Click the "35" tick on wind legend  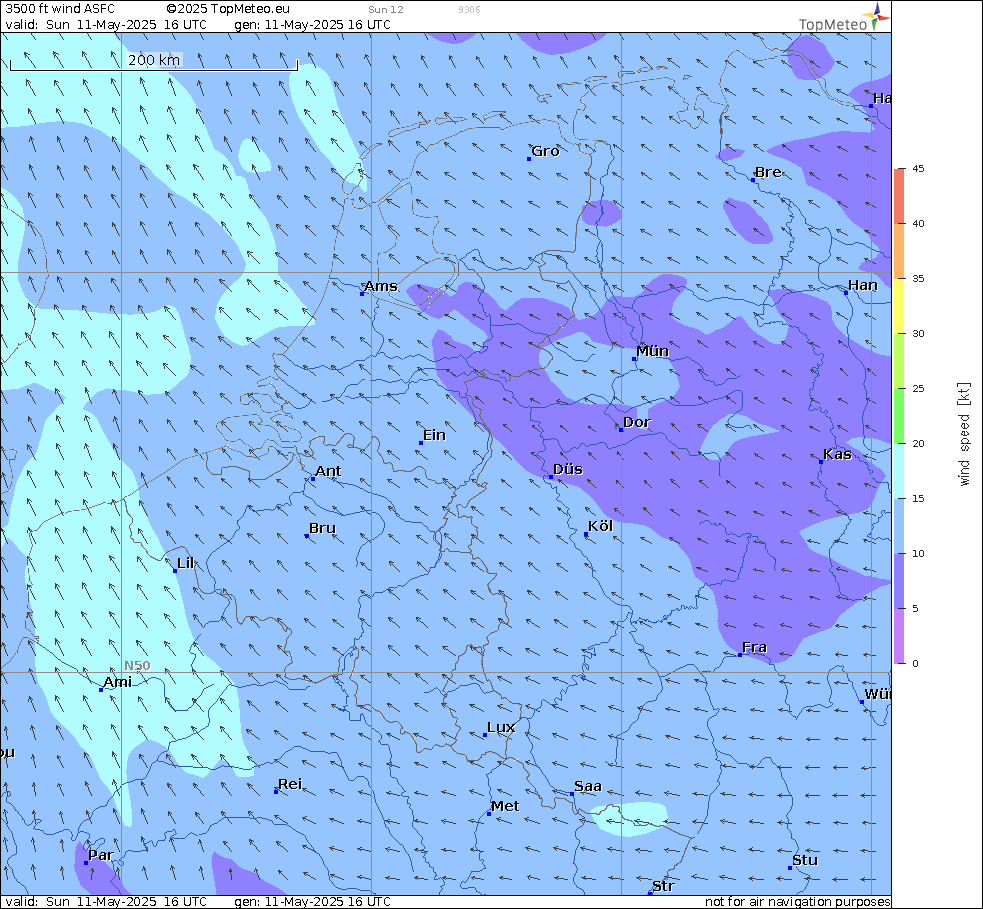pos(918,278)
